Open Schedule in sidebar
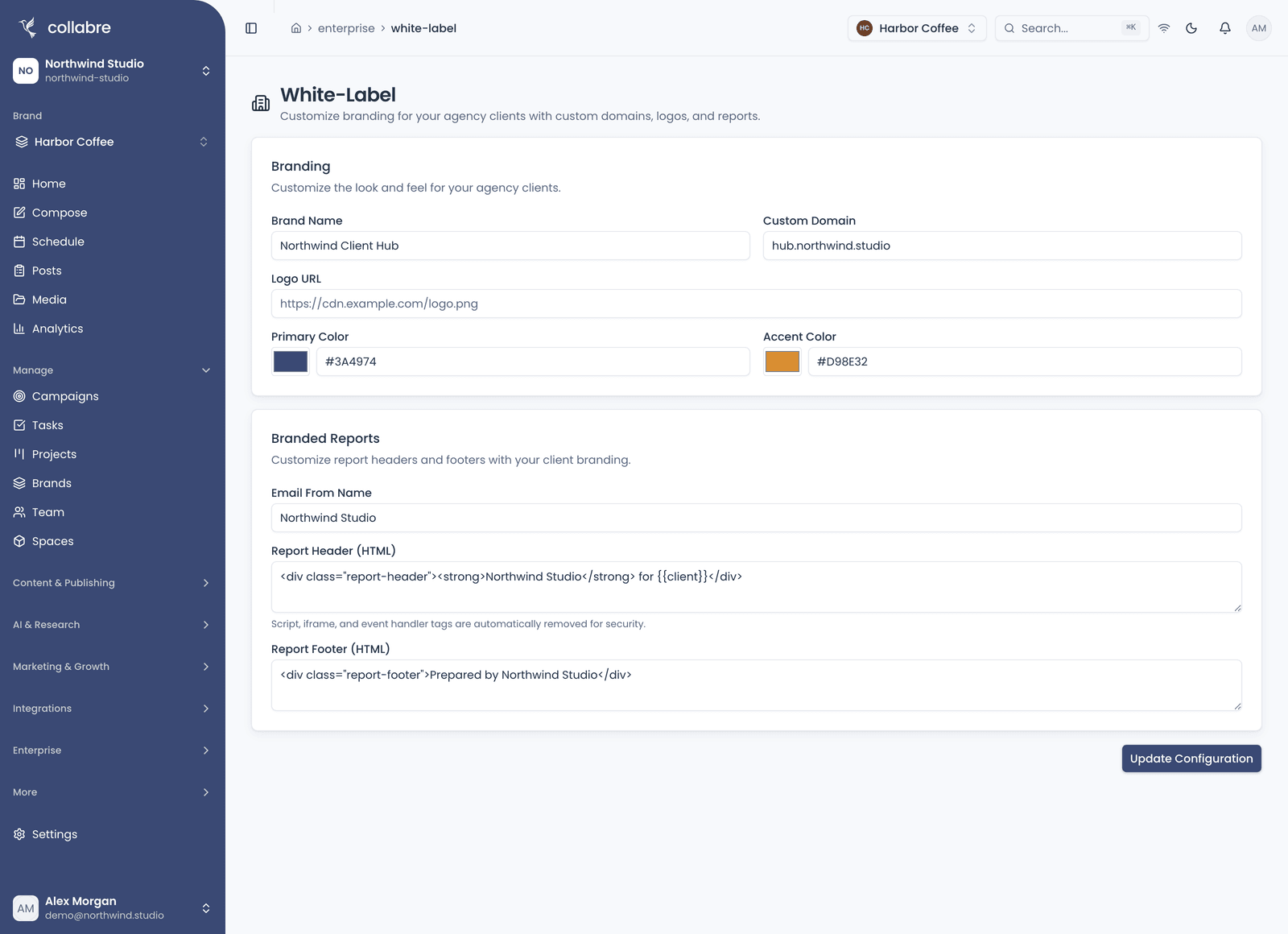The height and width of the screenshot is (934, 1288). click(x=113, y=242)
